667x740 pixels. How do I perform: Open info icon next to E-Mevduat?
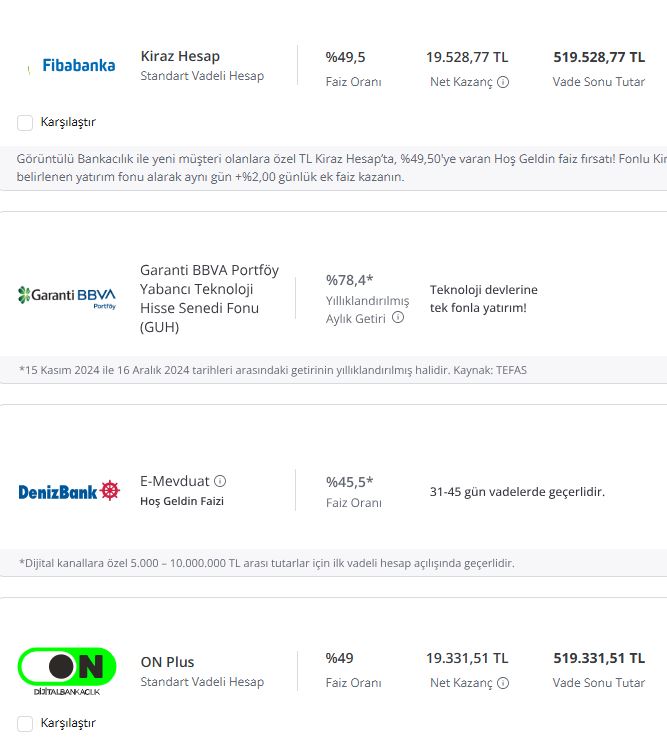click(x=220, y=481)
